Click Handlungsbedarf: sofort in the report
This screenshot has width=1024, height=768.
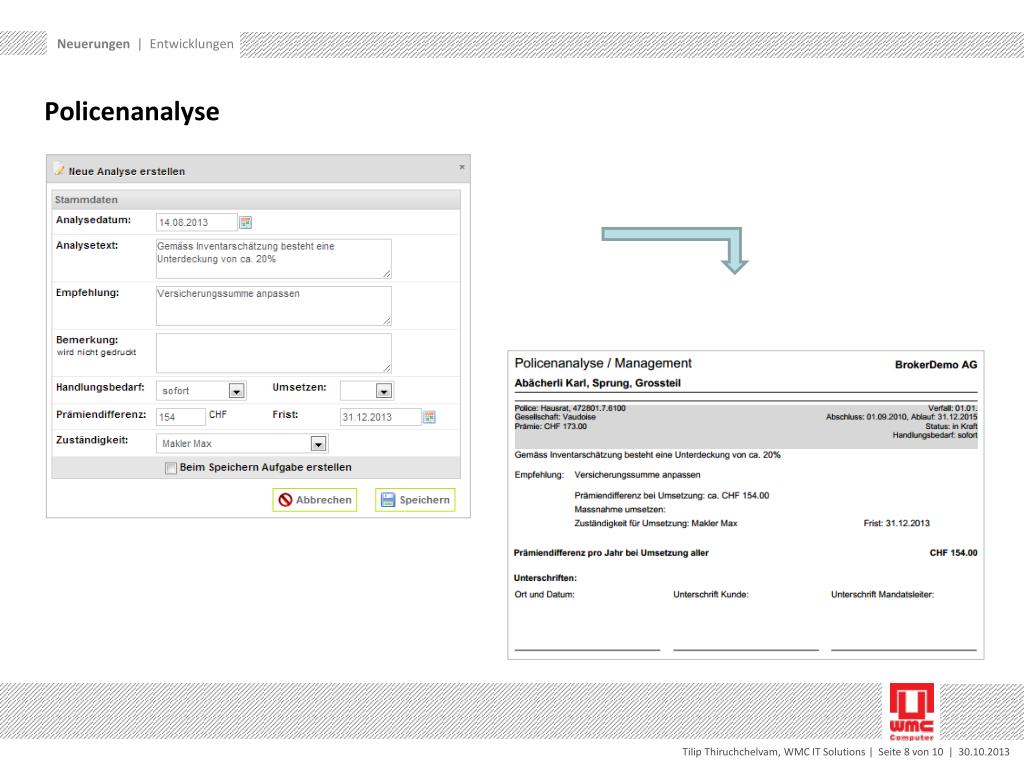[935, 435]
